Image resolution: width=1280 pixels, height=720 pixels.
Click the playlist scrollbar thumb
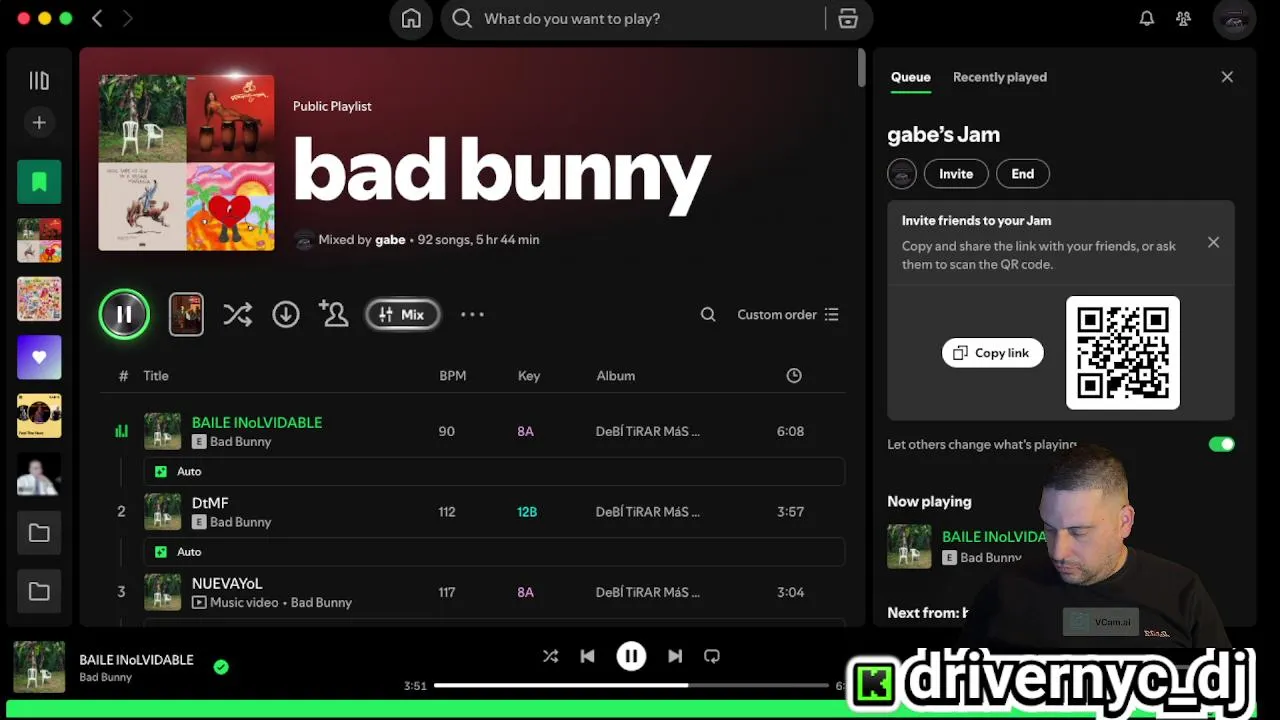(861, 68)
